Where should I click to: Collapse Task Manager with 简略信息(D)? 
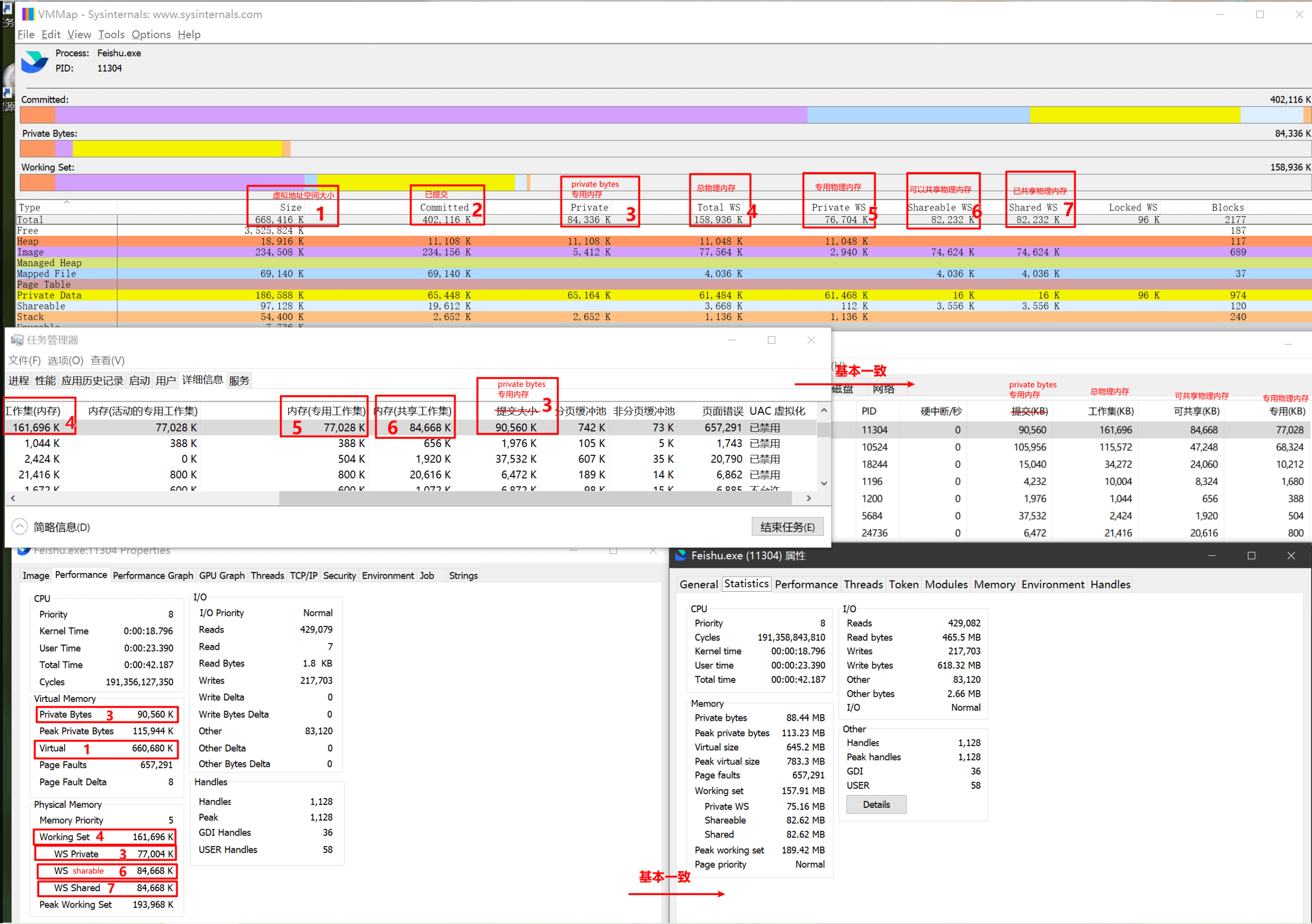pyautogui.click(x=52, y=527)
